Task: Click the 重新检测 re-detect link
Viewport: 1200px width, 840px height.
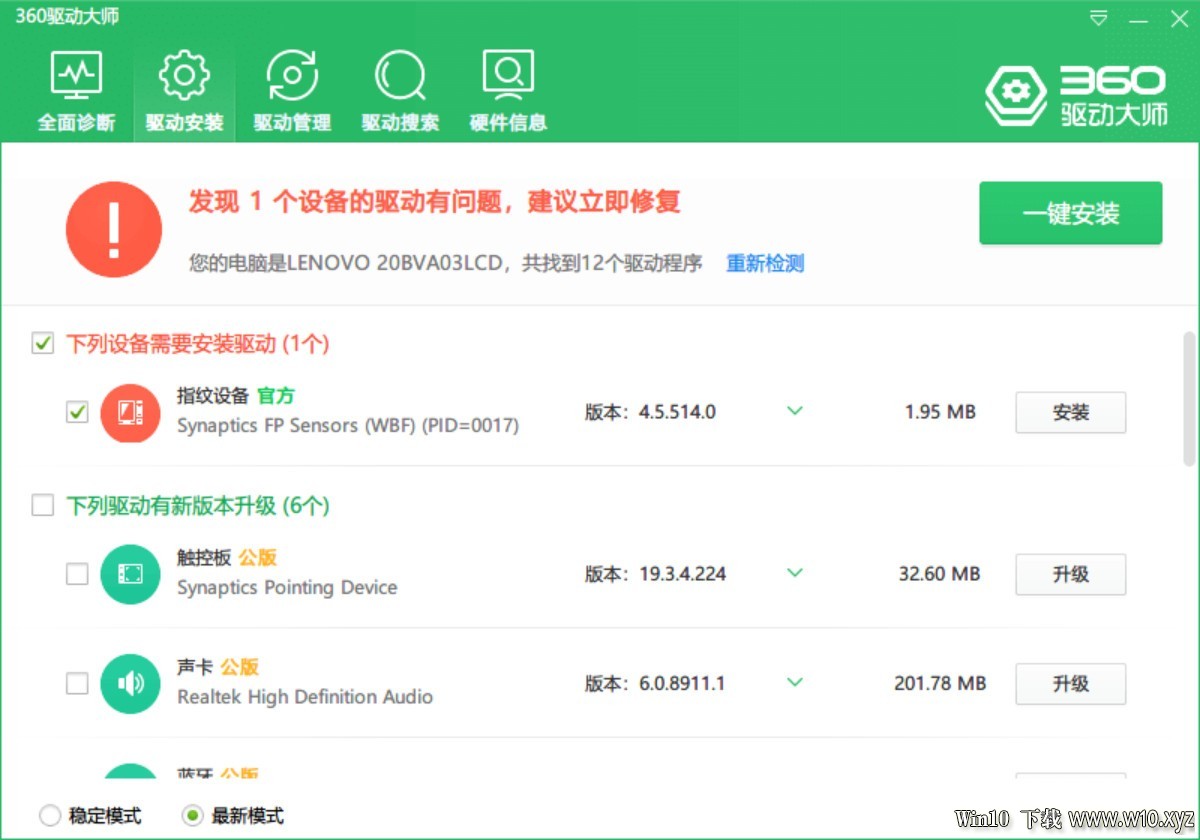Action: [x=765, y=264]
